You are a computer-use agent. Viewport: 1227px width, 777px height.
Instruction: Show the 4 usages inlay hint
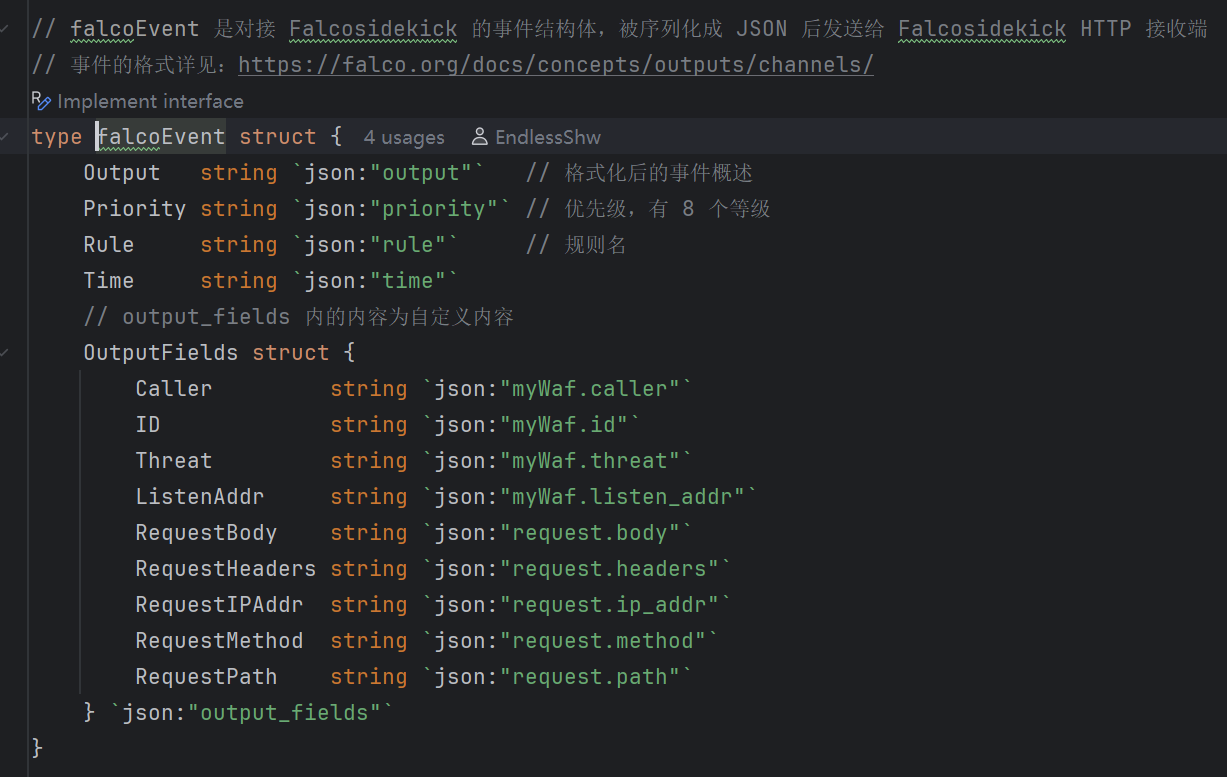404,137
